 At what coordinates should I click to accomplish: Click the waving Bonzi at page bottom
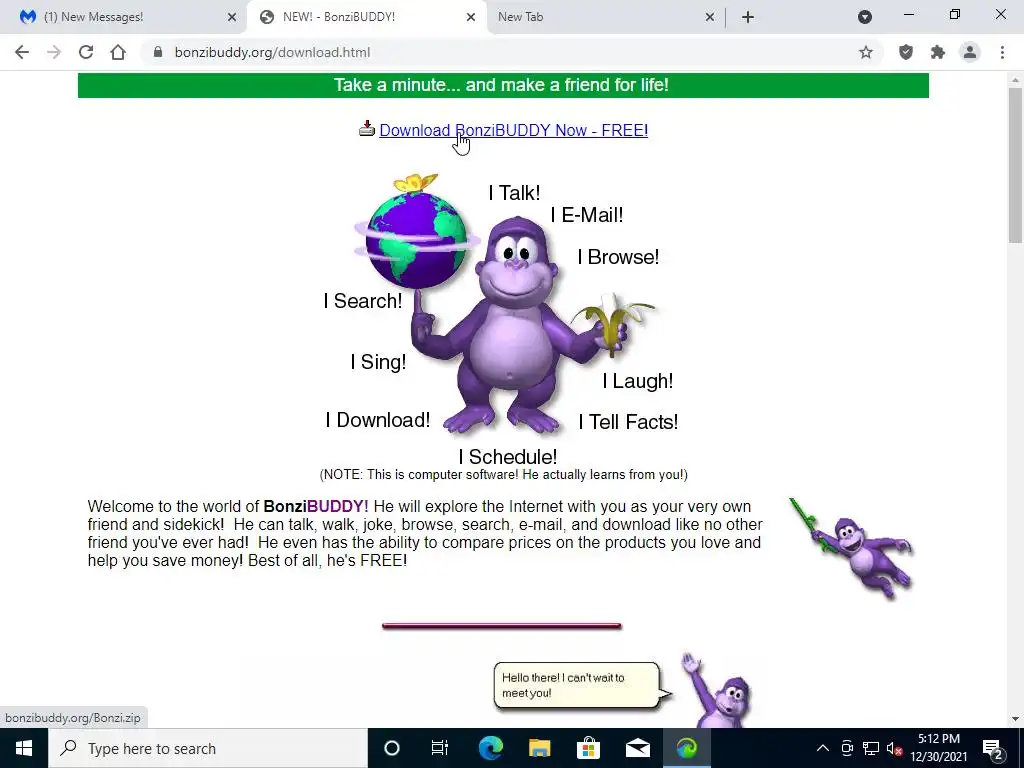coord(717,690)
